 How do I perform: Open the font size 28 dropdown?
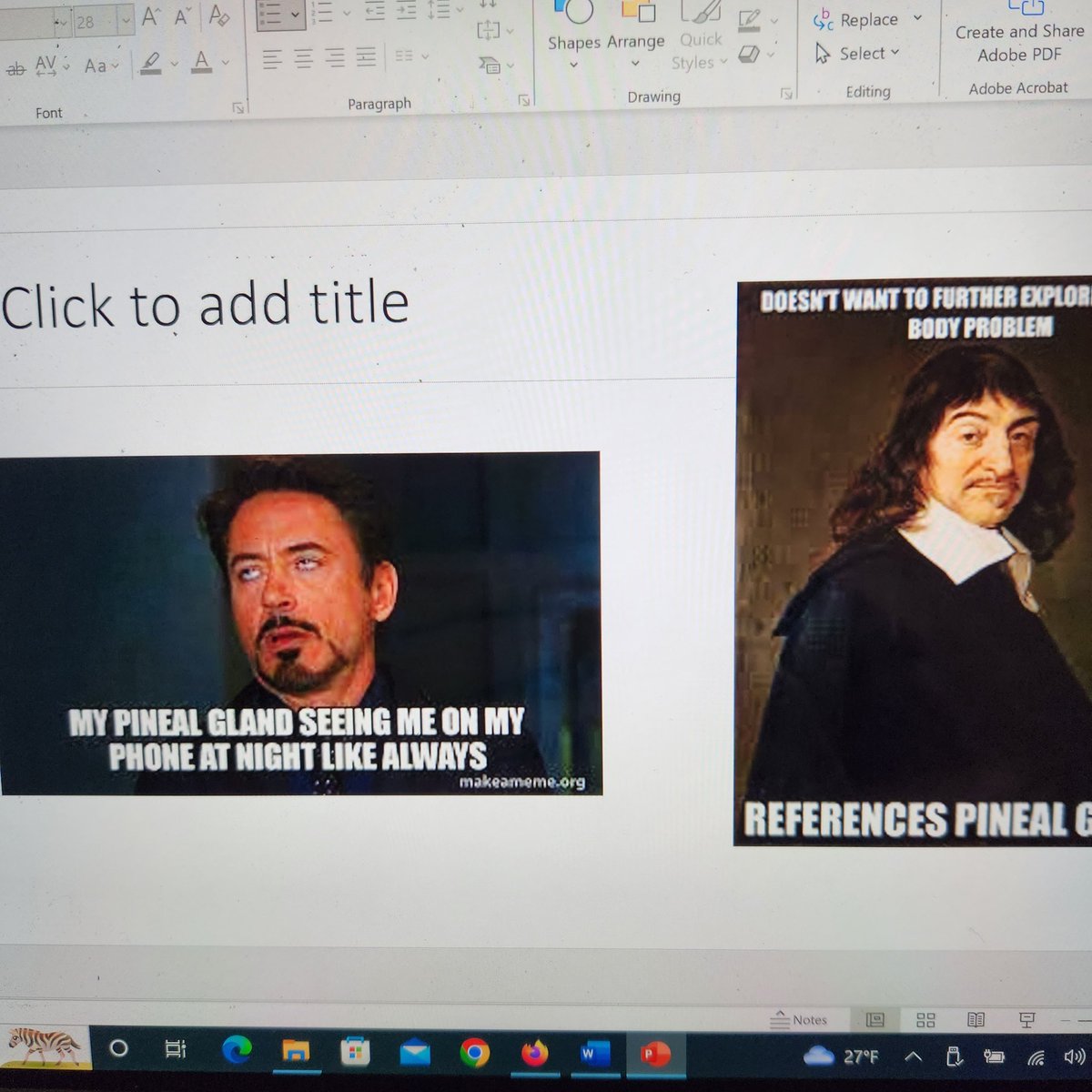[x=126, y=18]
